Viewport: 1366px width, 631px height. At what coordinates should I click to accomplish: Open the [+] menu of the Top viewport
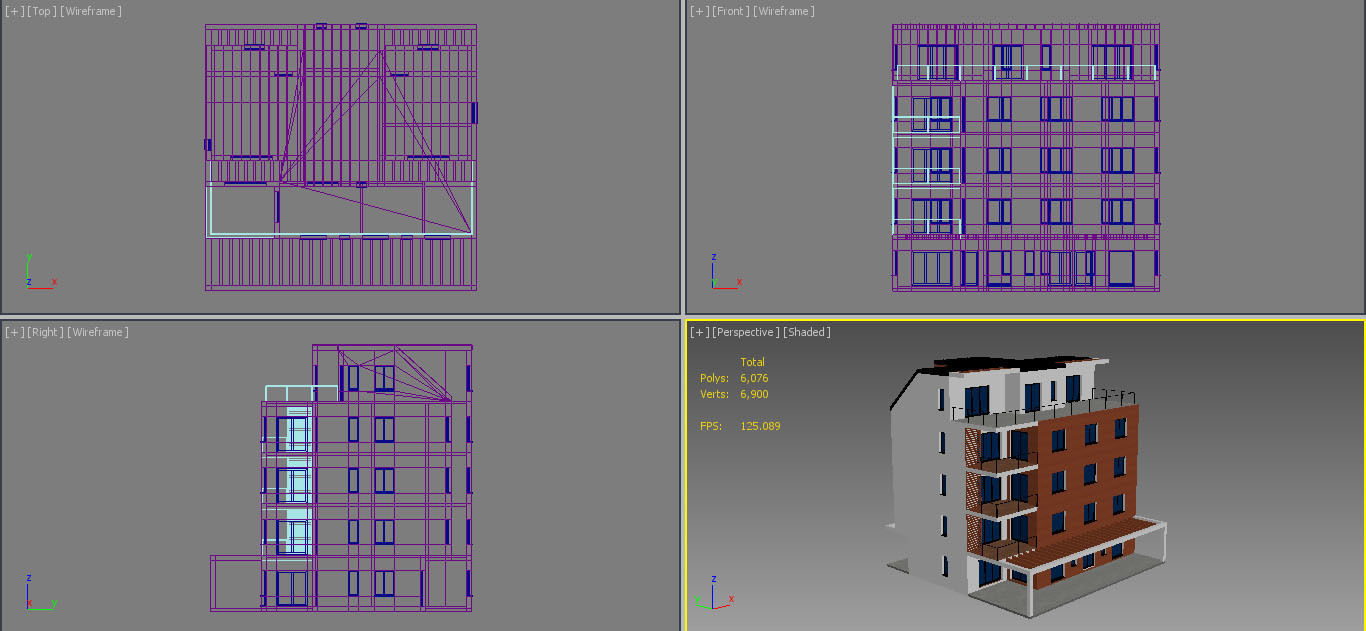point(14,11)
